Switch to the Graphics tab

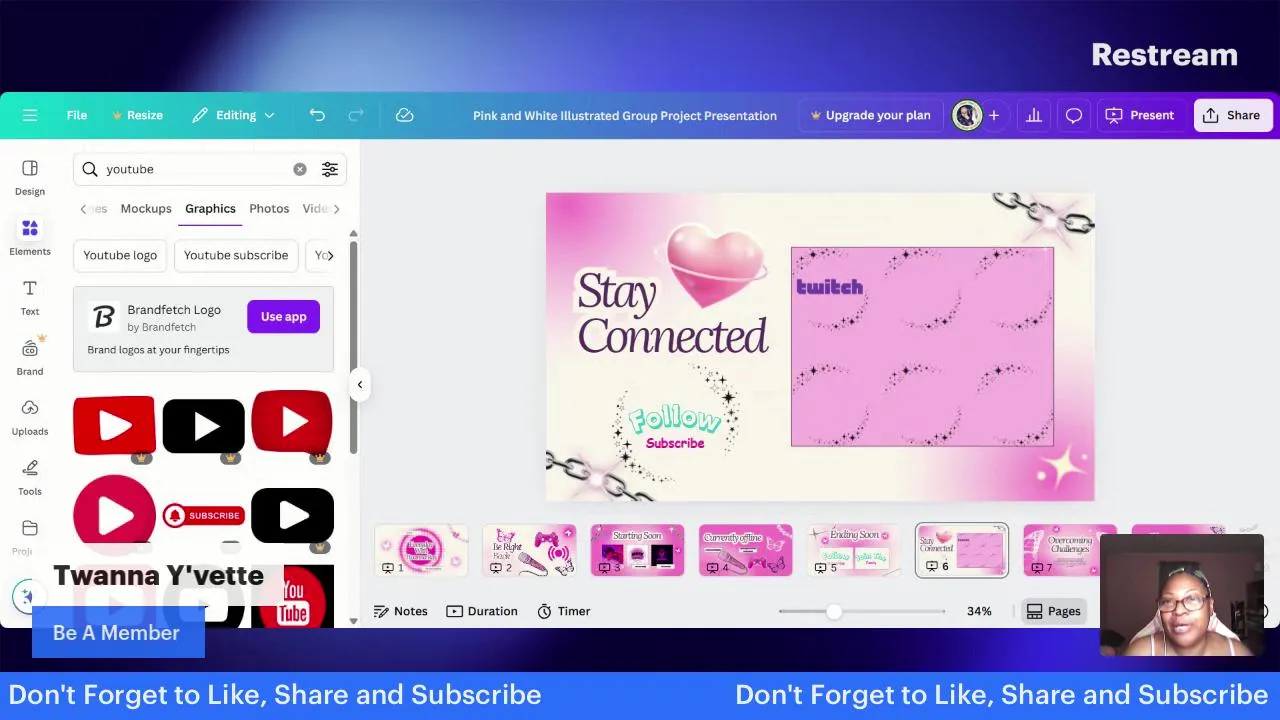pos(210,208)
